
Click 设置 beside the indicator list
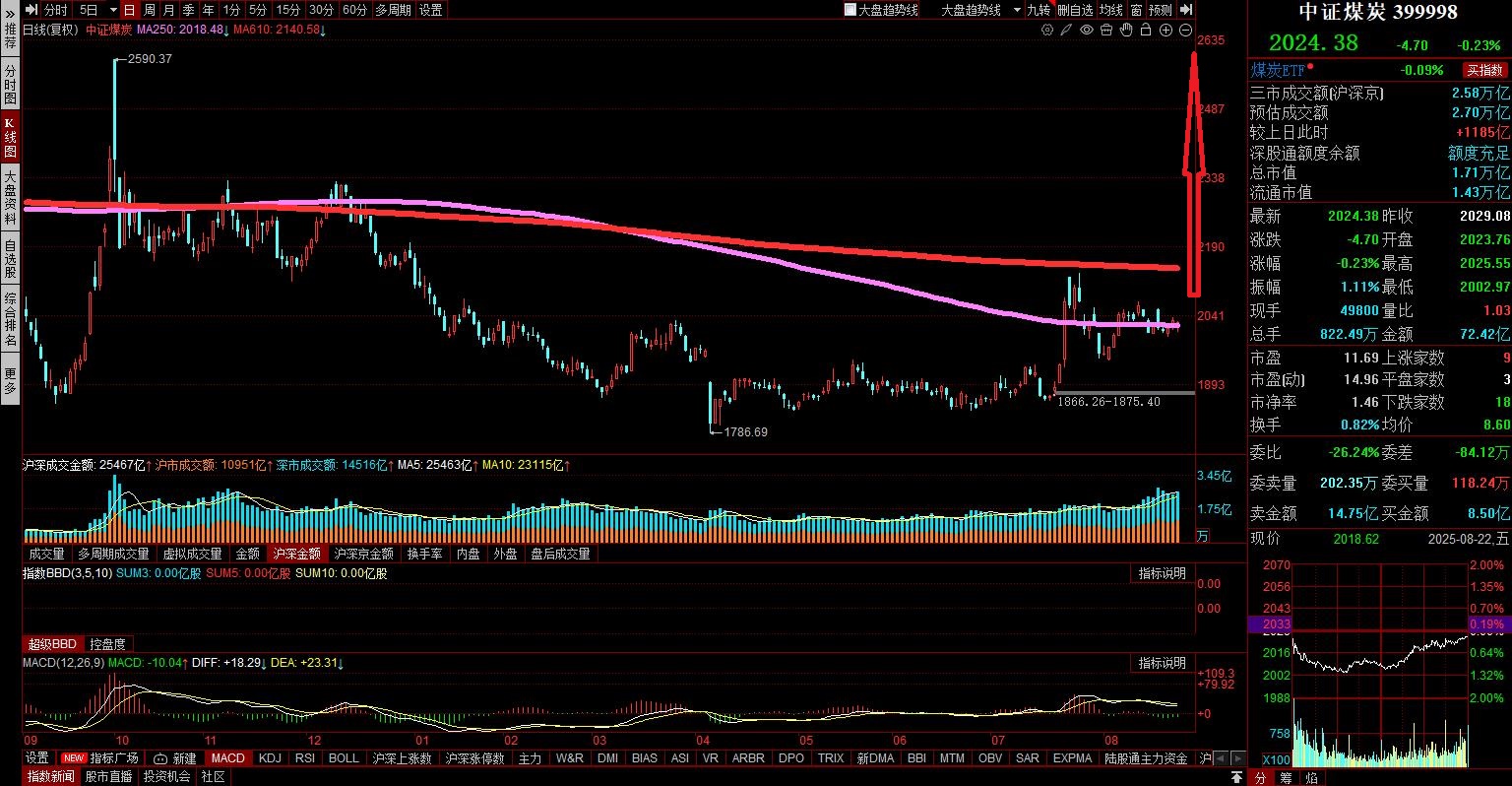point(37,758)
